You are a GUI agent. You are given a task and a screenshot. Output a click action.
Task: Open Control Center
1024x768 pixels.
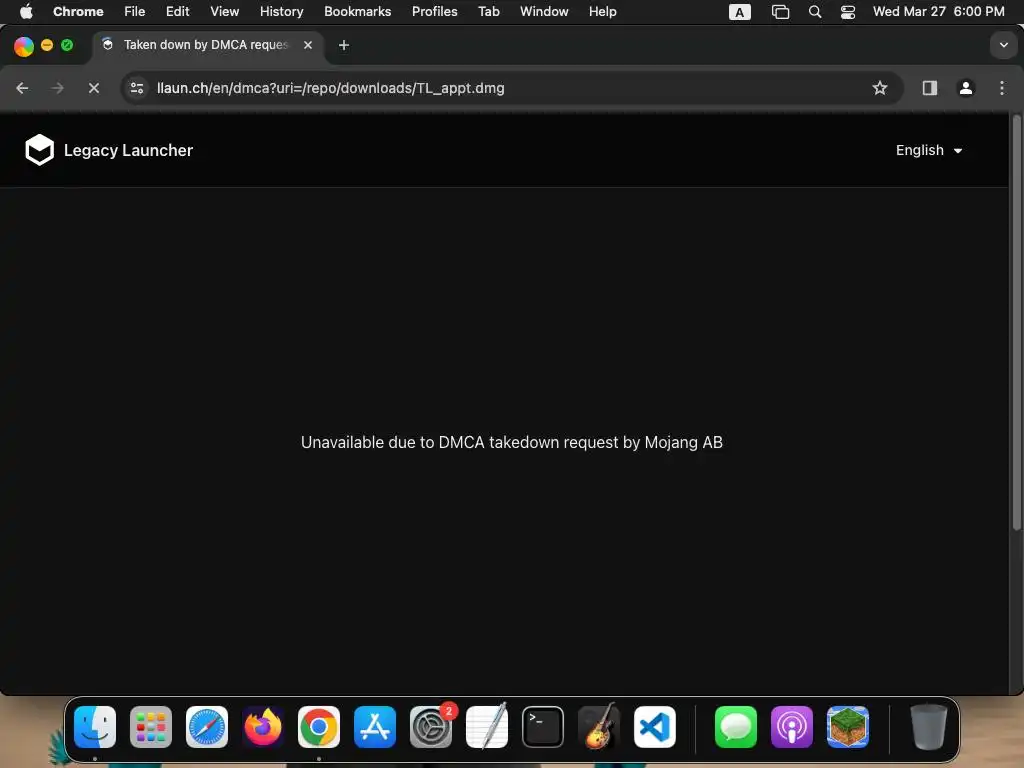(x=848, y=12)
